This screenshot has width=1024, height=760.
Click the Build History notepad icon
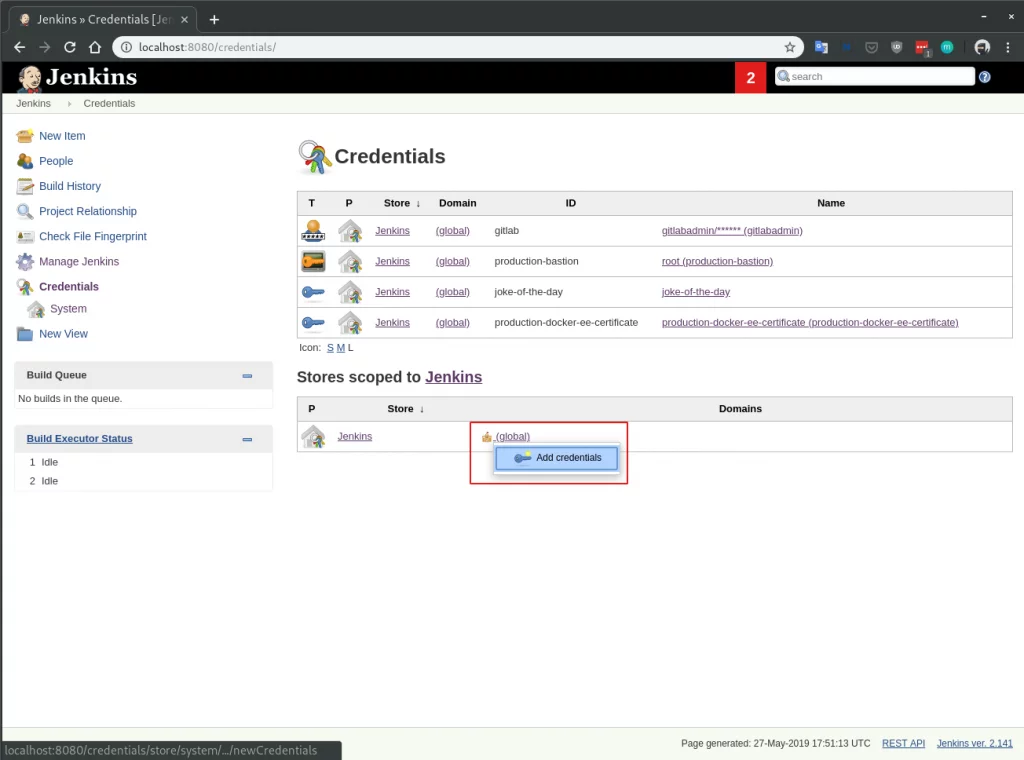click(25, 186)
